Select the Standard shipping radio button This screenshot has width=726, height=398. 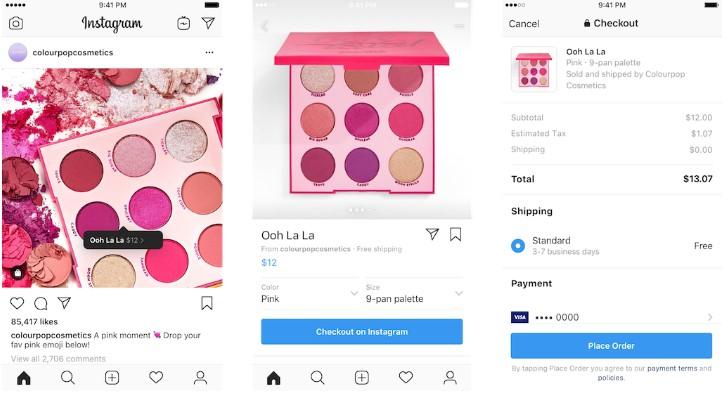pos(518,246)
